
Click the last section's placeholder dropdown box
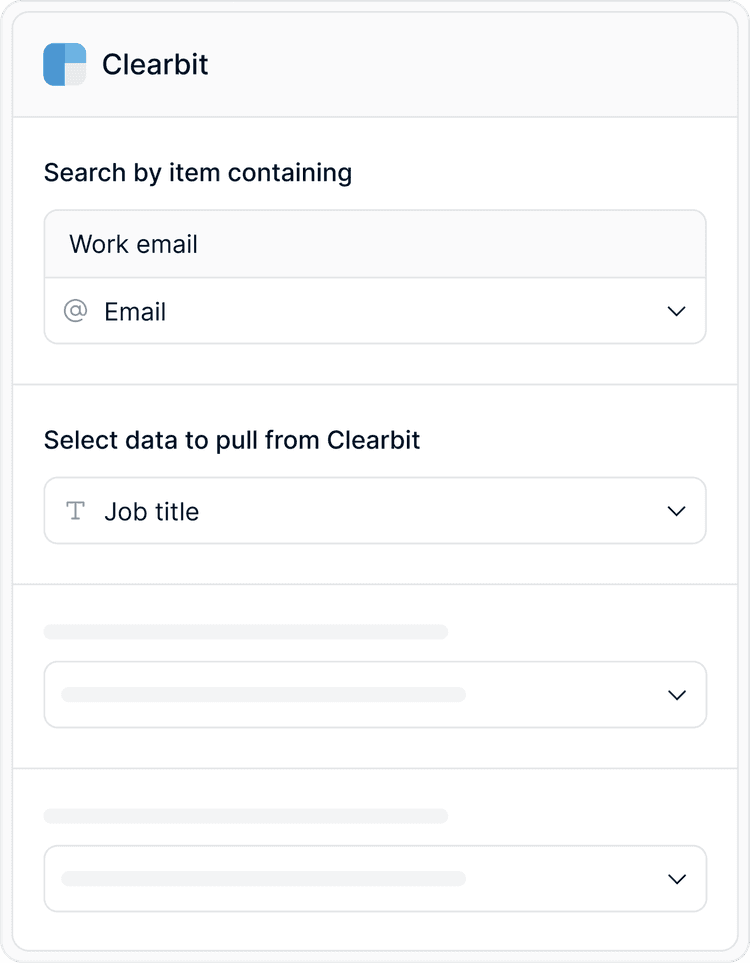point(375,879)
